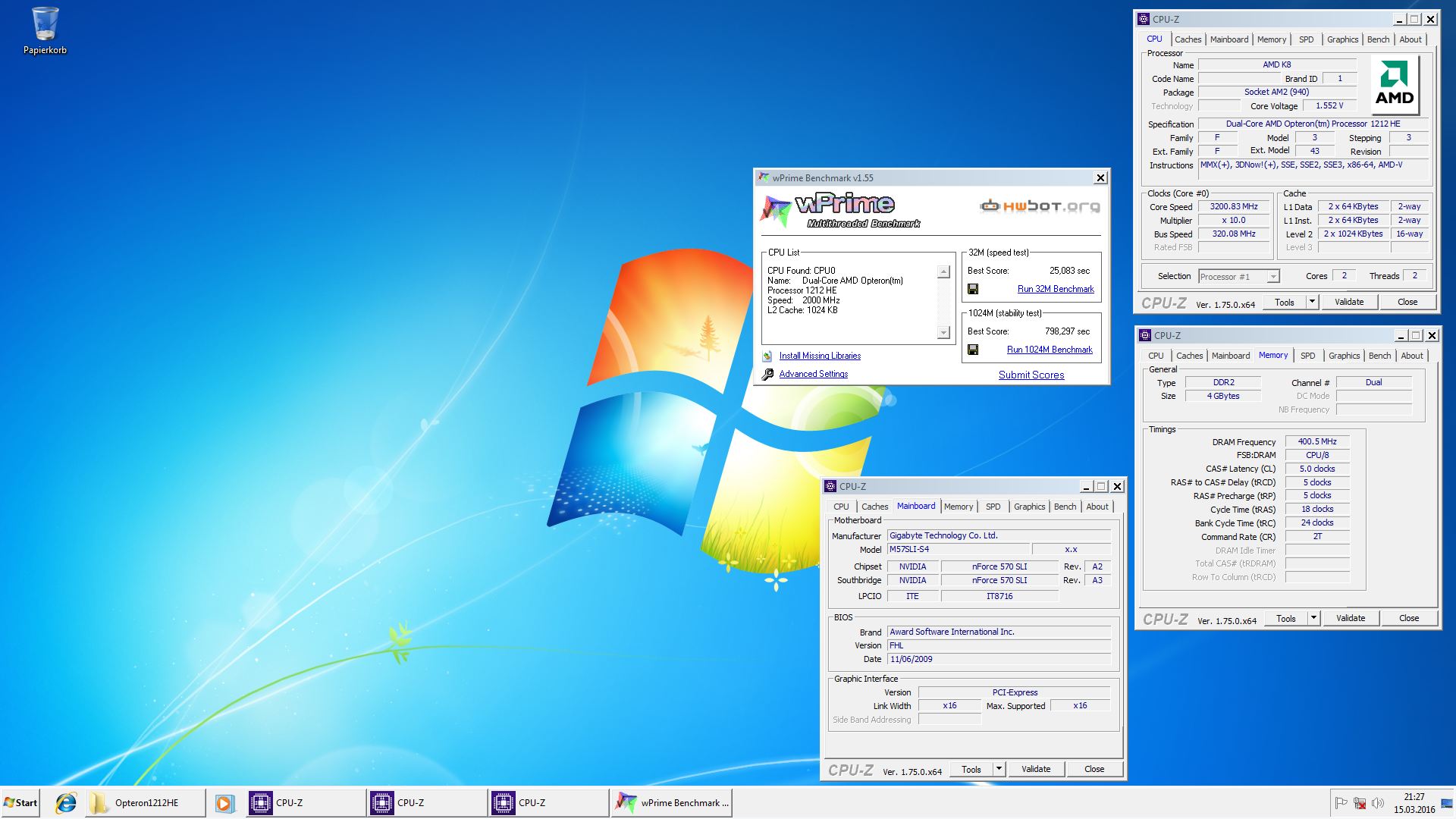Open Windows Media Player from taskbar
The image size is (1456, 819).
[224, 803]
